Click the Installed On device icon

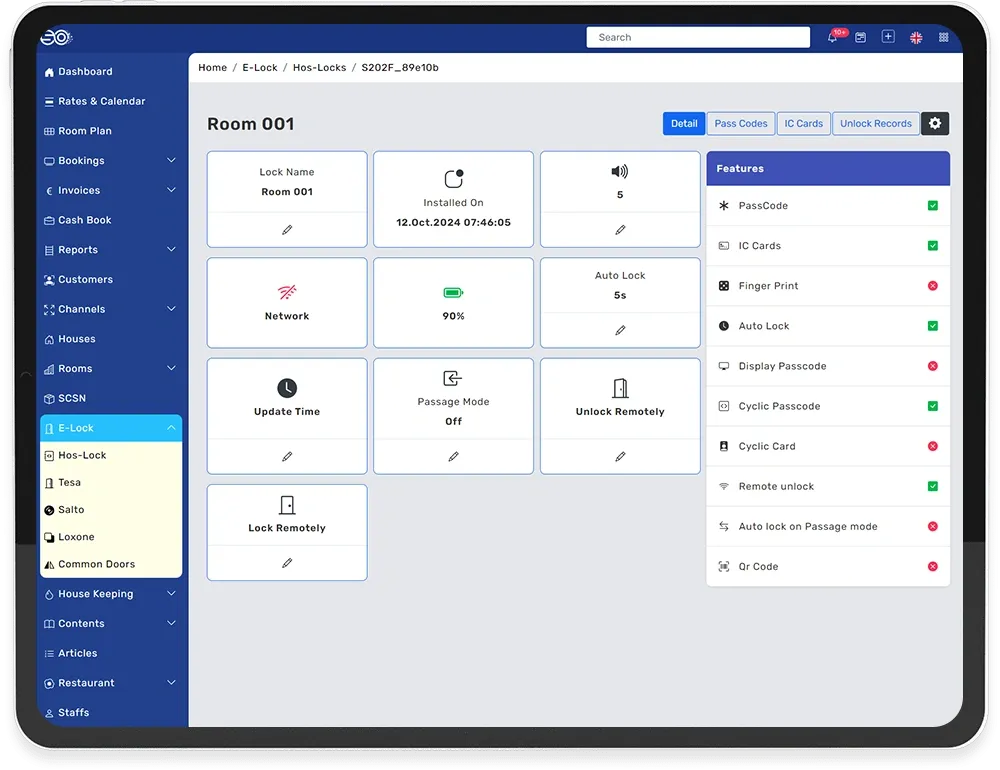coord(453,178)
